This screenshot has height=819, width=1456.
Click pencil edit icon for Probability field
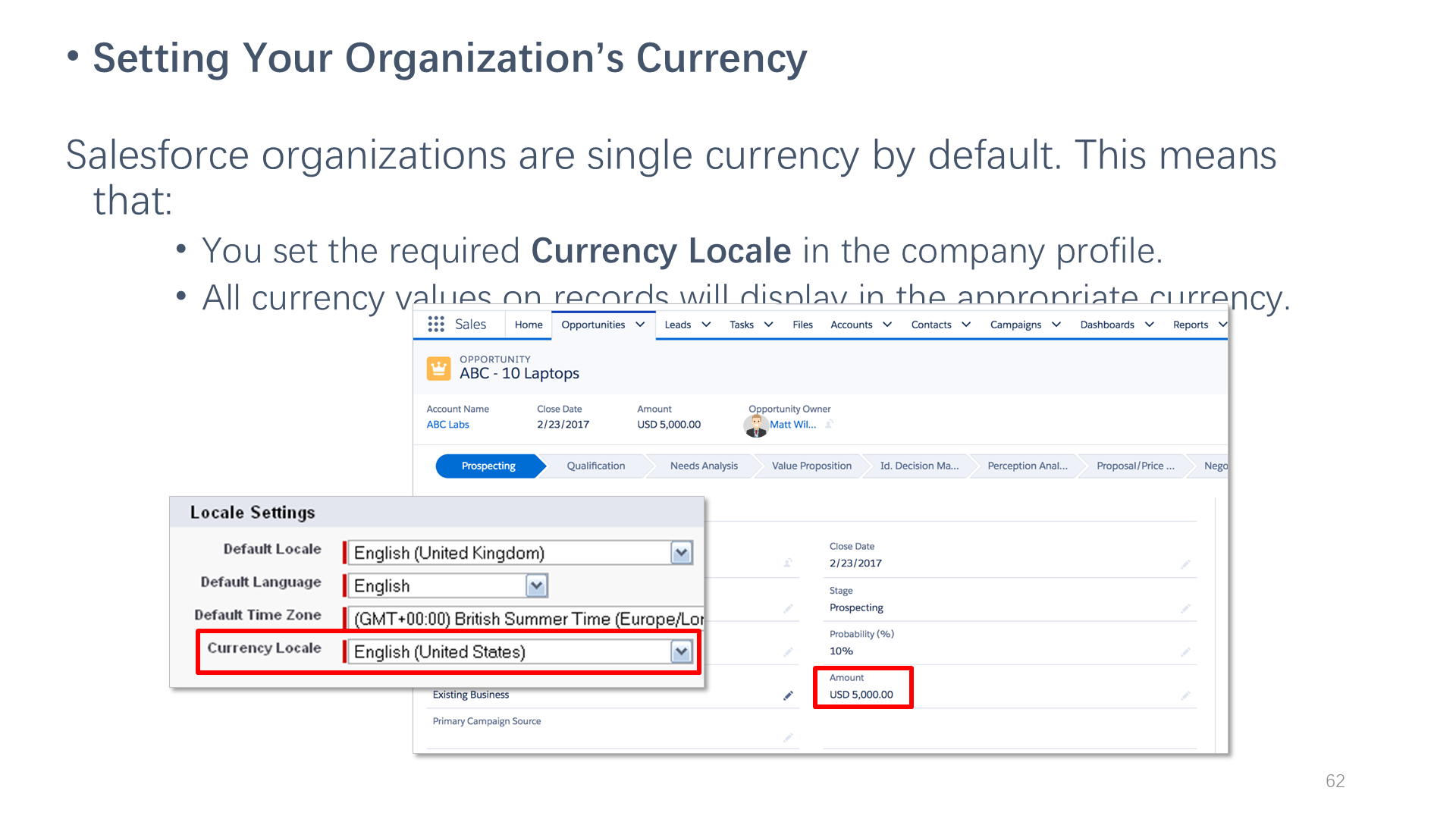point(1185,651)
